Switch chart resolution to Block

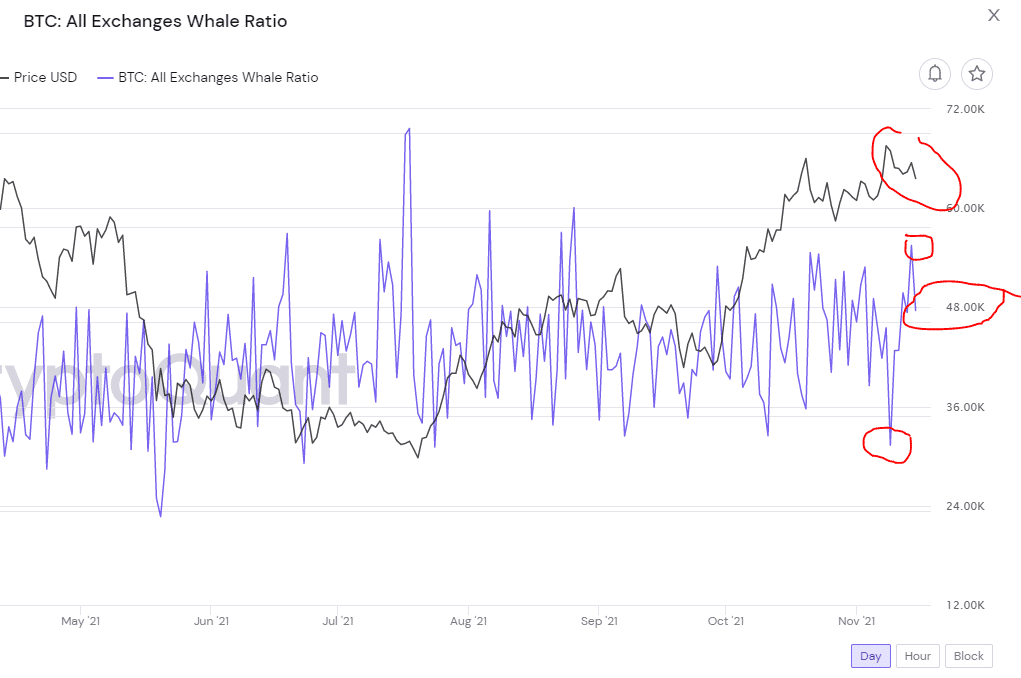[x=968, y=656]
